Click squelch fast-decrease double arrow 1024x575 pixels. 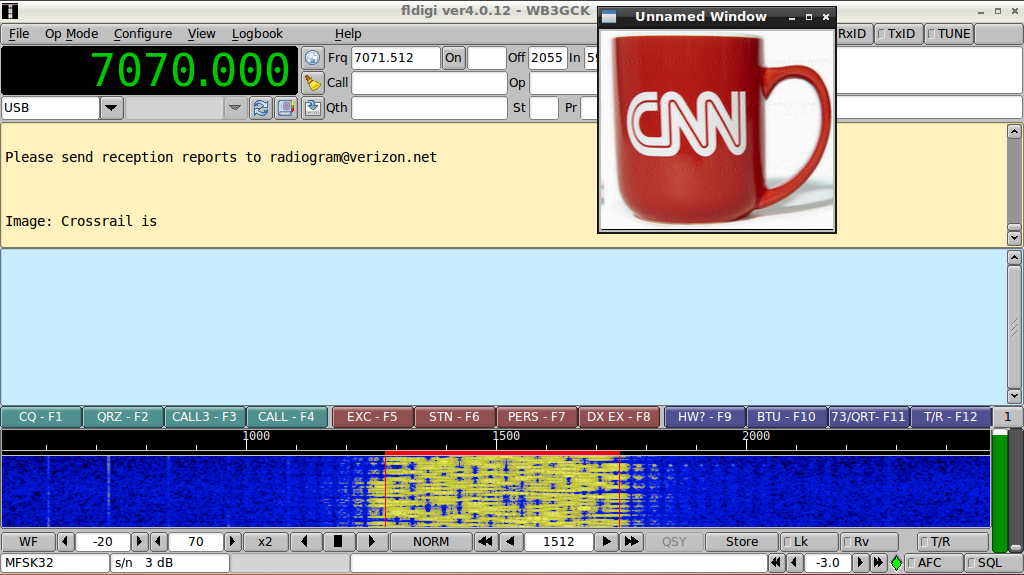(776, 563)
